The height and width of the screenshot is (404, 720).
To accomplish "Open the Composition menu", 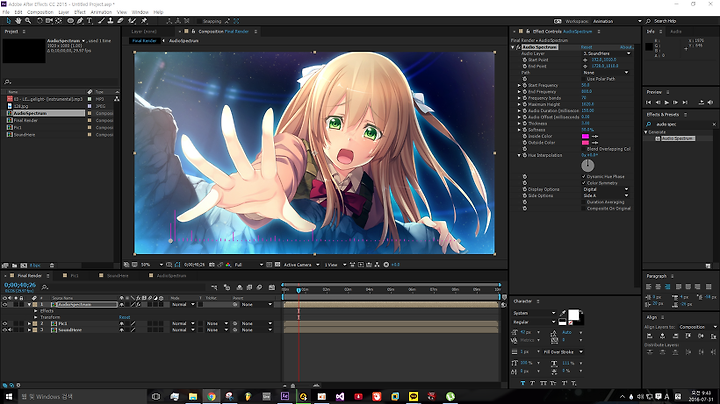I will 40,12.
